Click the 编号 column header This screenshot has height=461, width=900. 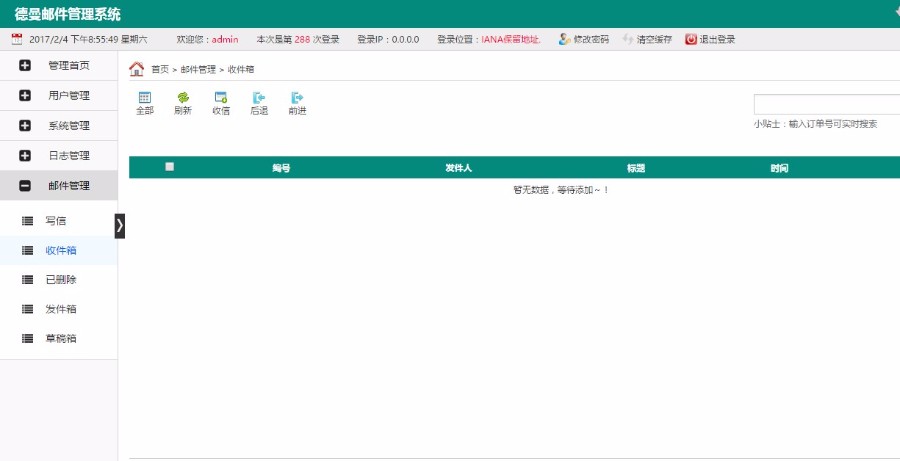point(281,168)
